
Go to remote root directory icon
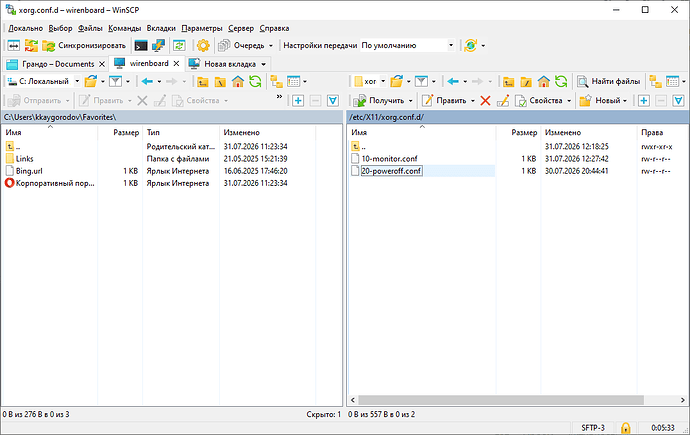pyautogui.click(x=526, y=81)
